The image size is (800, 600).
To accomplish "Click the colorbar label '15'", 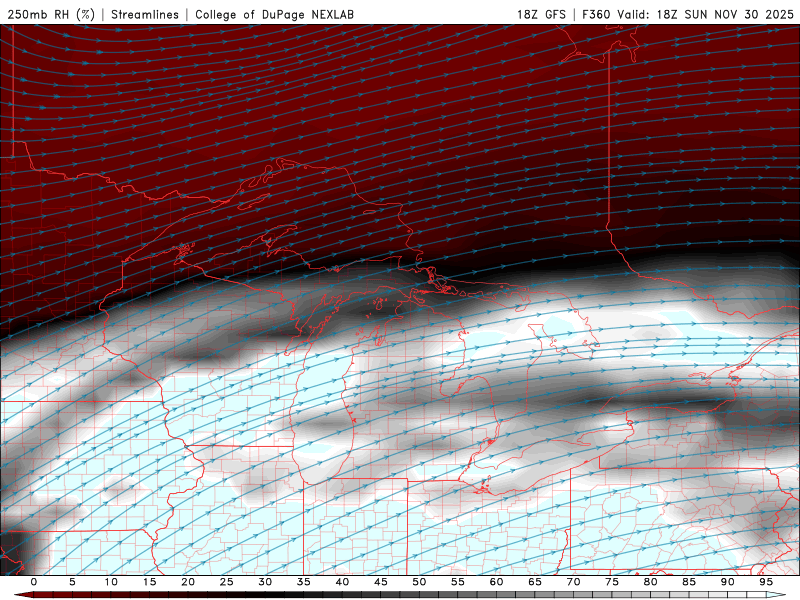I will (x=149, y=582).
